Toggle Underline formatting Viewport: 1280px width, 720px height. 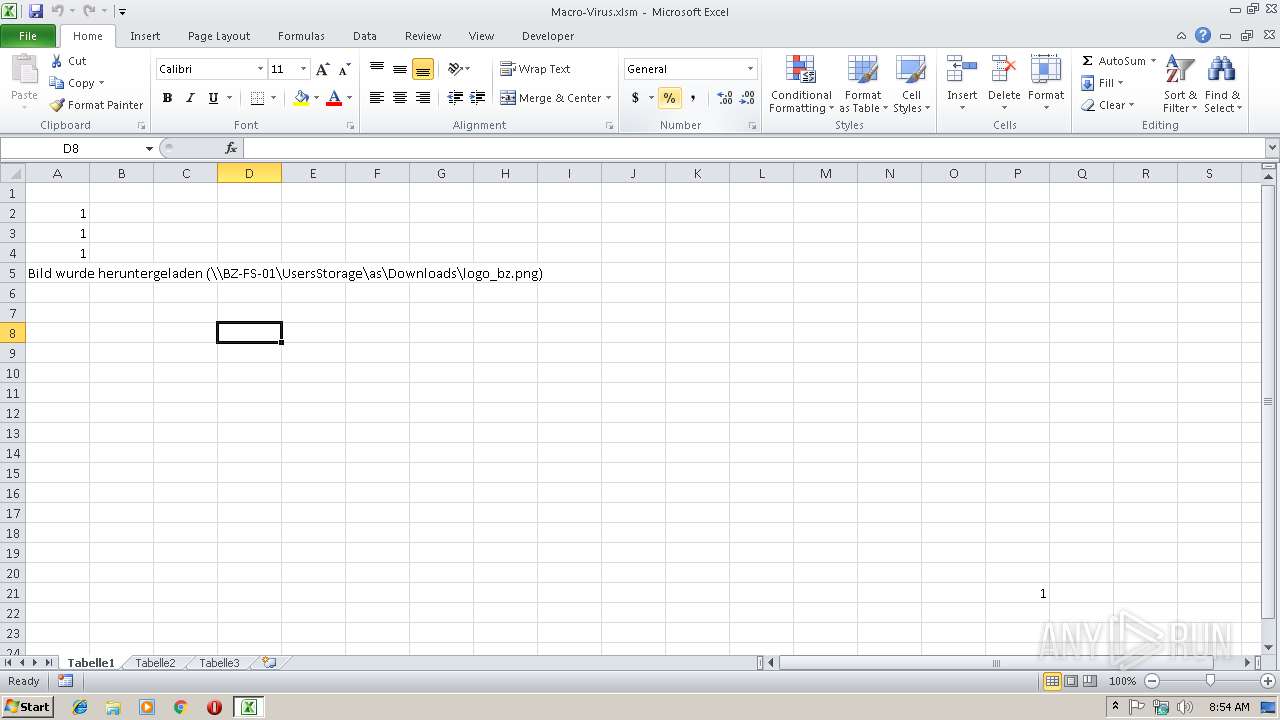[213, 98]
